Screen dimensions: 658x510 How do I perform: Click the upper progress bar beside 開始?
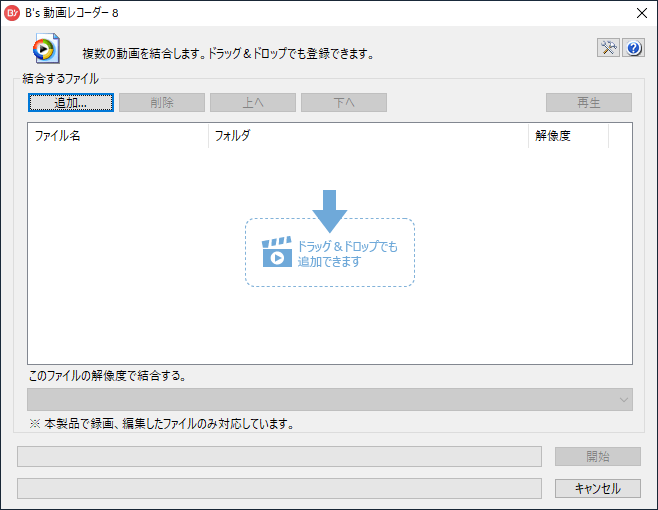tap(280, 457)
